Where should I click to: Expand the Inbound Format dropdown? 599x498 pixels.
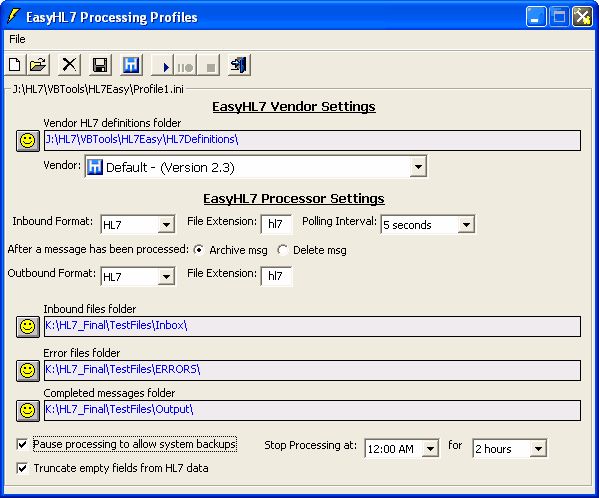pyautogui.click(x=166, y=224)
